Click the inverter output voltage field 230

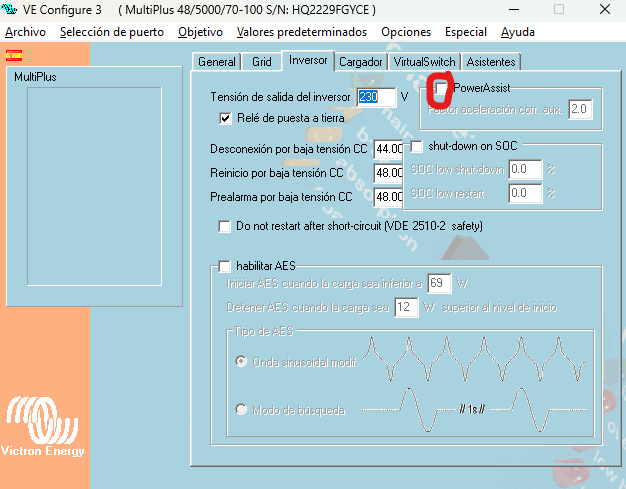pyautogui.click(x=376, y=97)
